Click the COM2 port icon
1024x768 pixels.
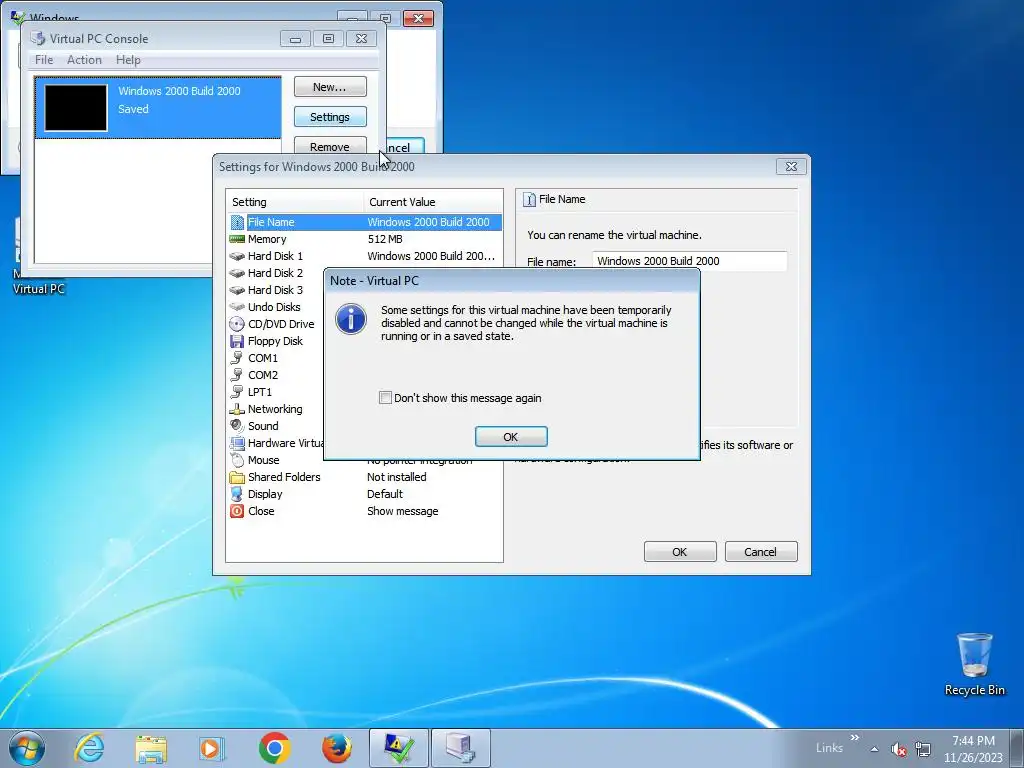pos(237,375)
